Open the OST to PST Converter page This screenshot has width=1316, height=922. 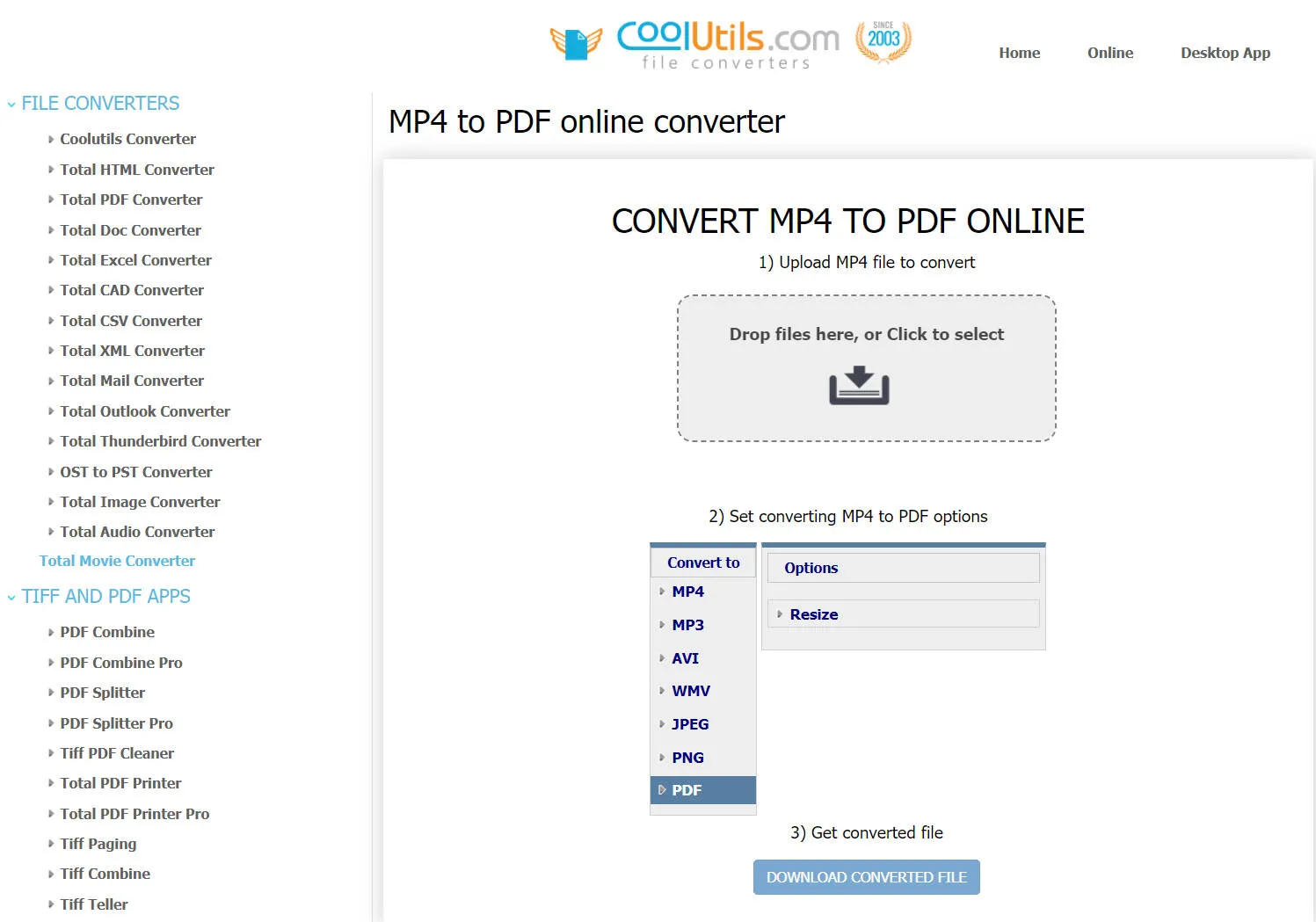[x=136, y=472]
